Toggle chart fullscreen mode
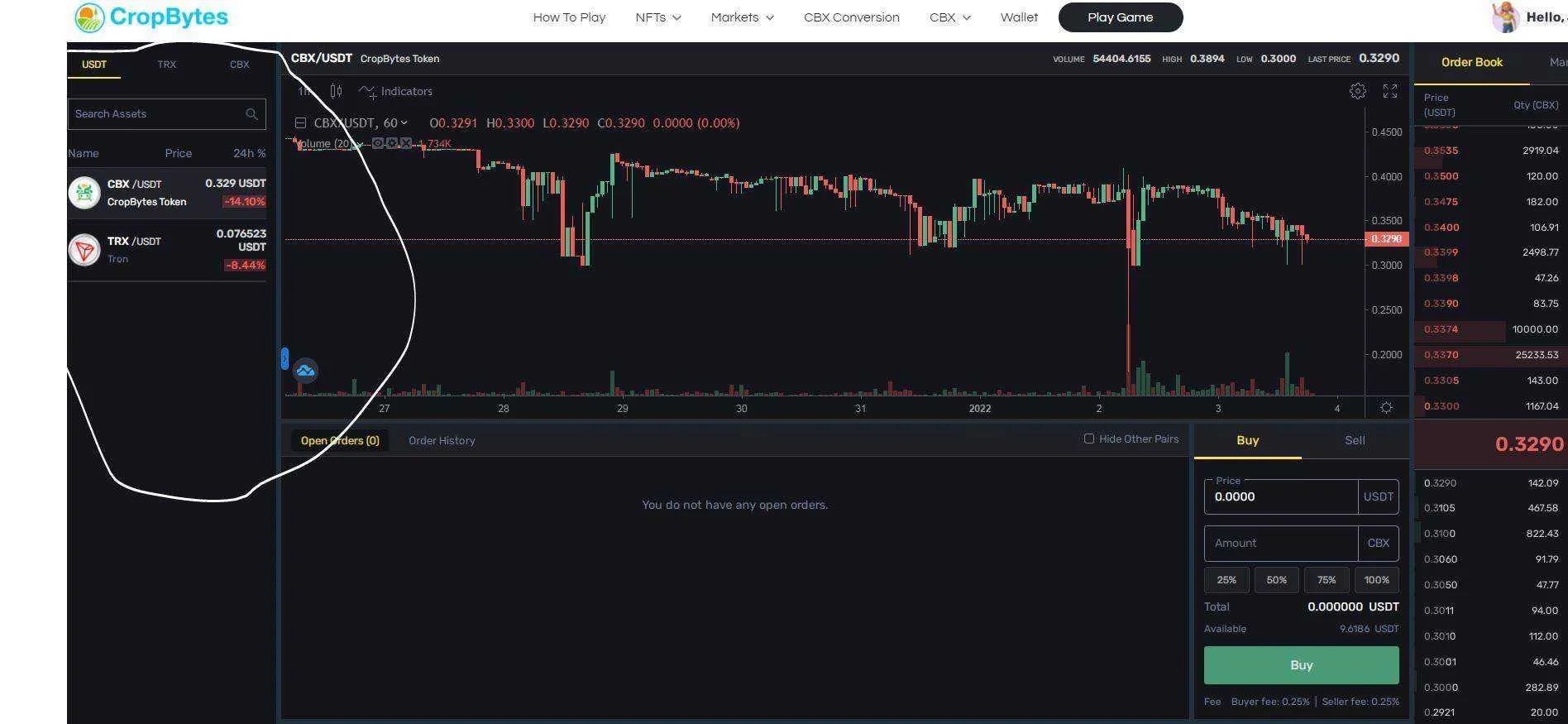1568x724 pixels. tap(1390, 91)
